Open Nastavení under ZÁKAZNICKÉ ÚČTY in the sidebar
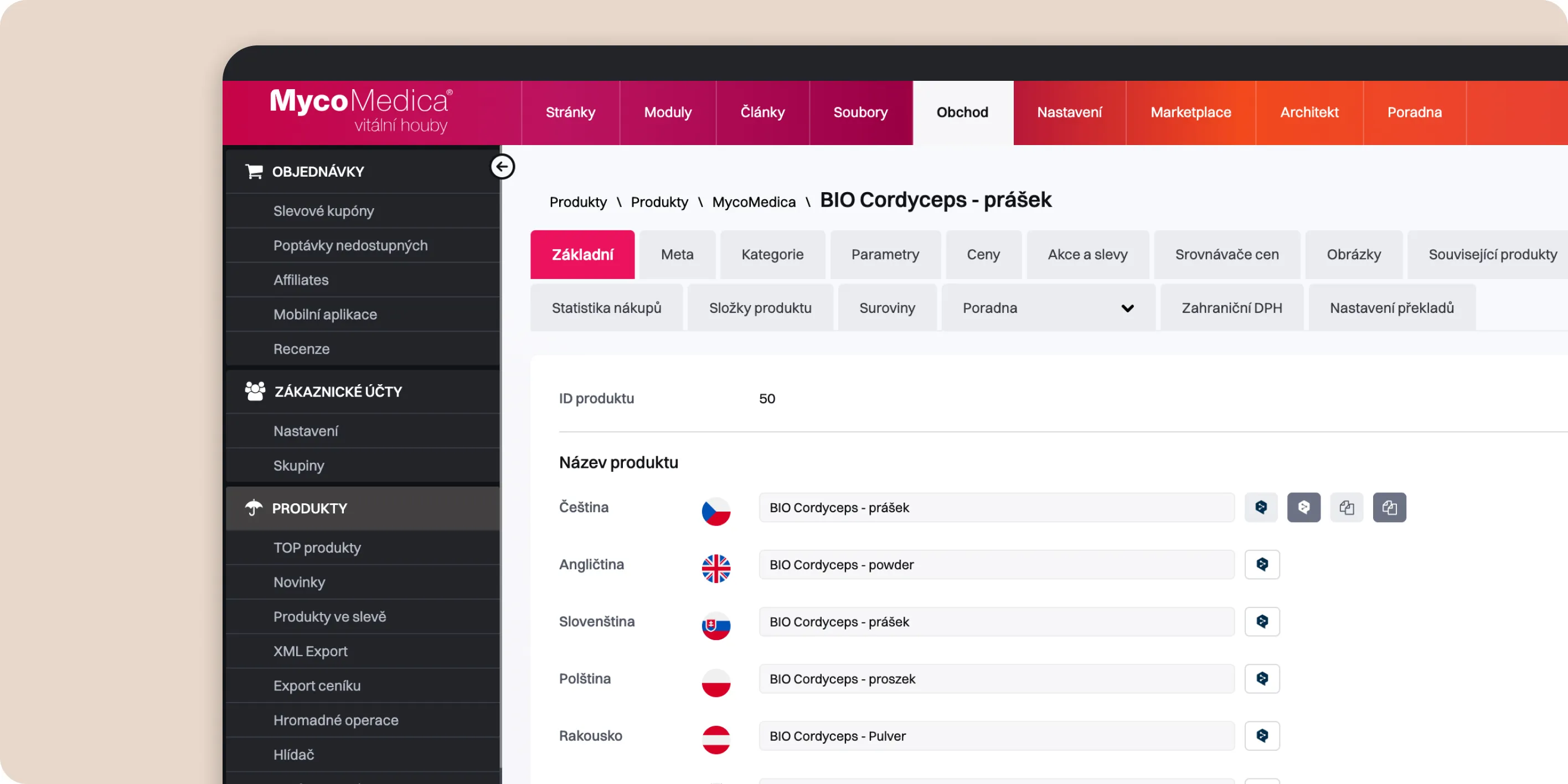The height and width of the screenshot is (784, 1568). [363, 431]
